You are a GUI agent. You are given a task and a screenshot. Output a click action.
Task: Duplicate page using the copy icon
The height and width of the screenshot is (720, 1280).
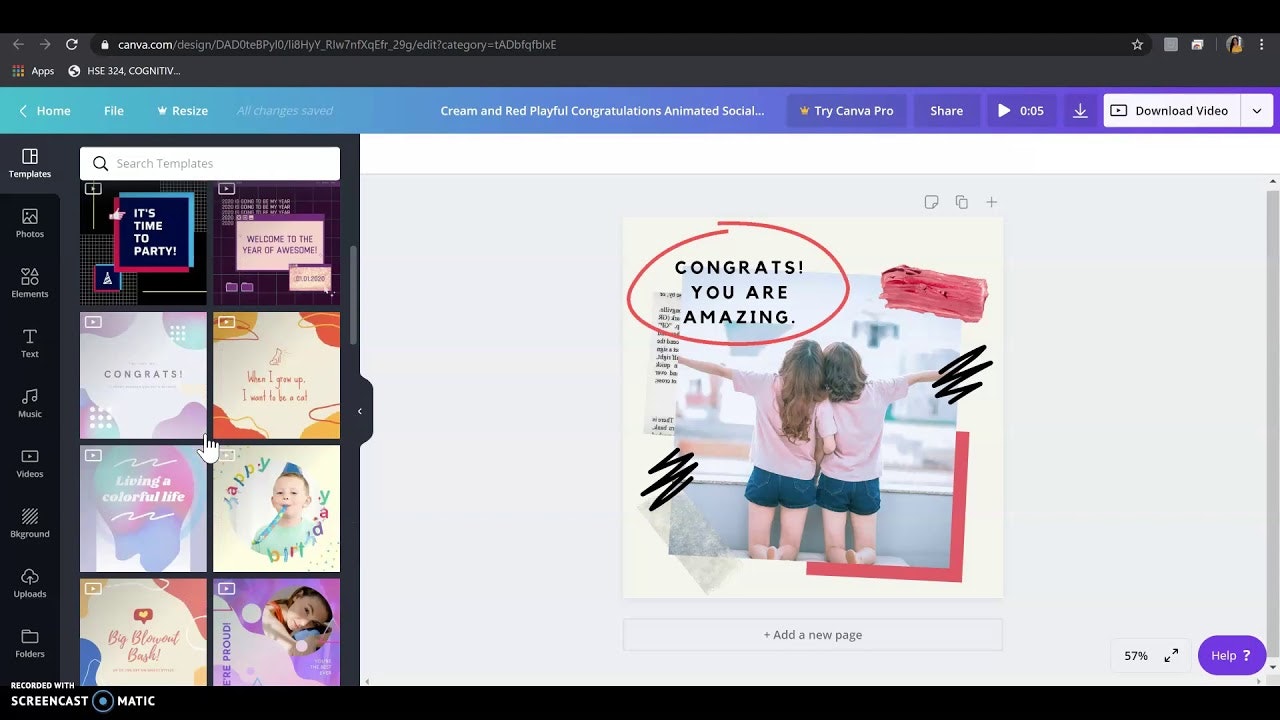[x=961, y=202]
